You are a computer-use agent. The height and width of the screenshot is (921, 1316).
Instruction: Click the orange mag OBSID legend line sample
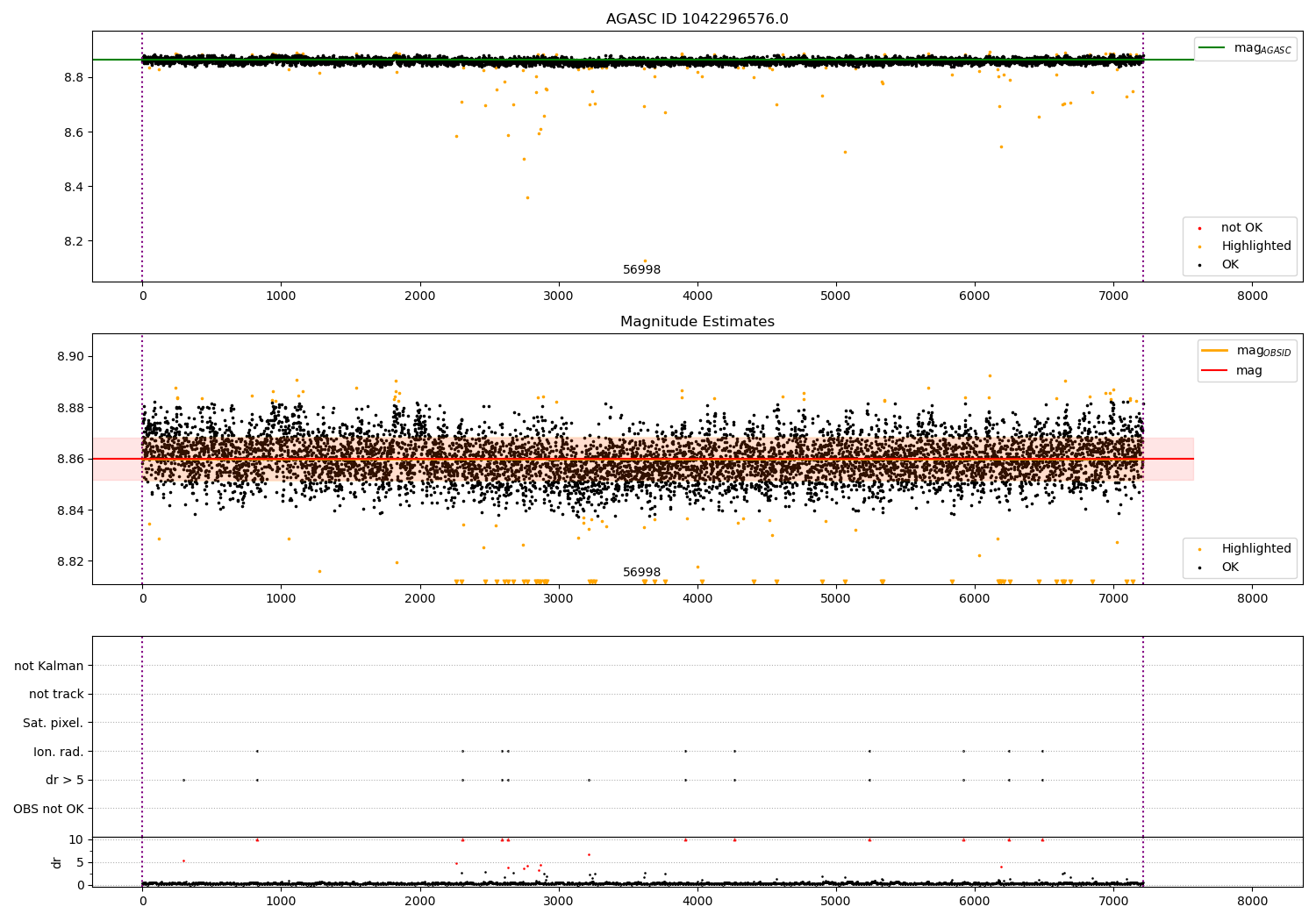(1216, 350)
